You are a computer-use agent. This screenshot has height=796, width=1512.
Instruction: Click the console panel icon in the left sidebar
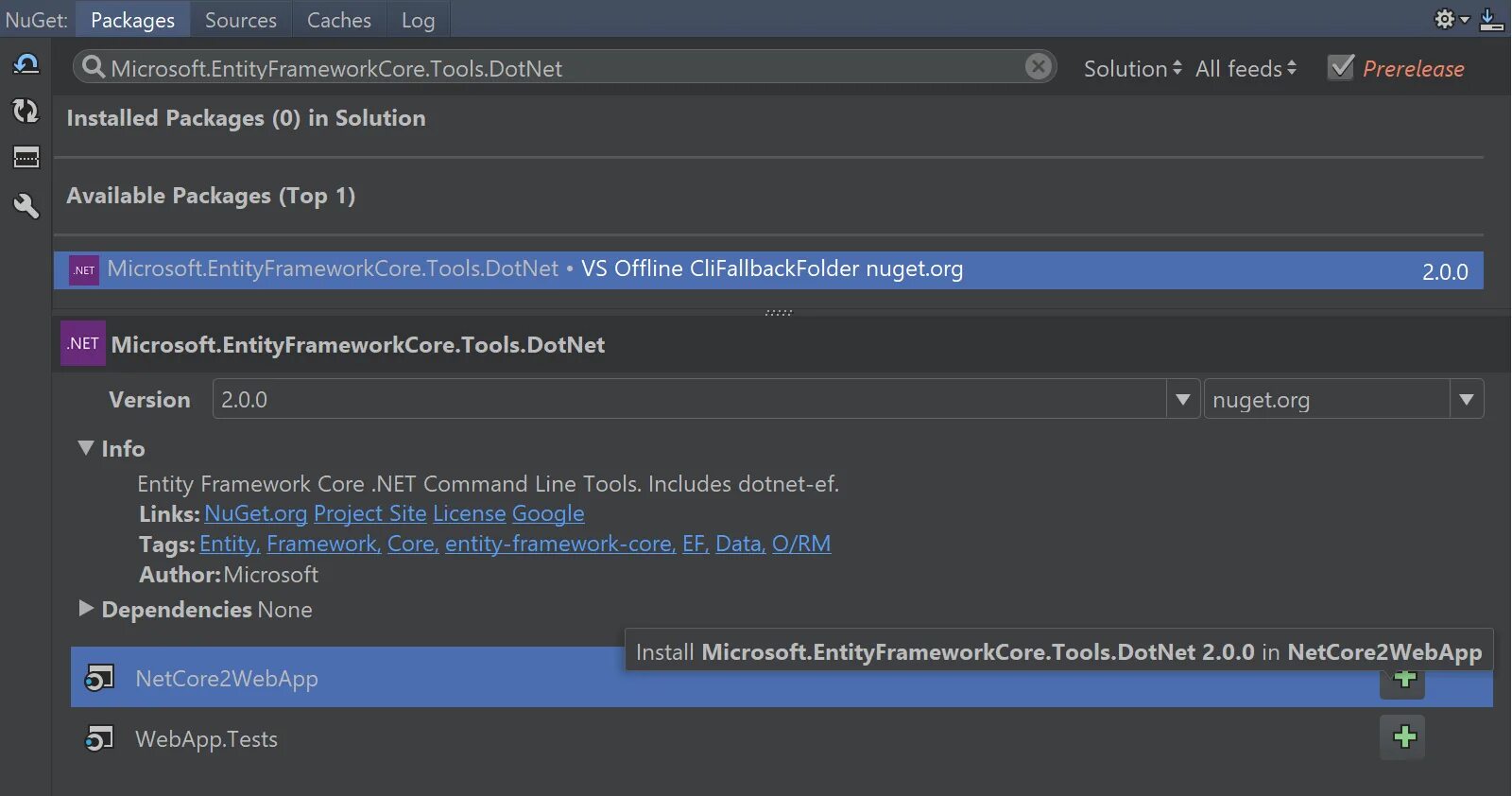(26, 158)
